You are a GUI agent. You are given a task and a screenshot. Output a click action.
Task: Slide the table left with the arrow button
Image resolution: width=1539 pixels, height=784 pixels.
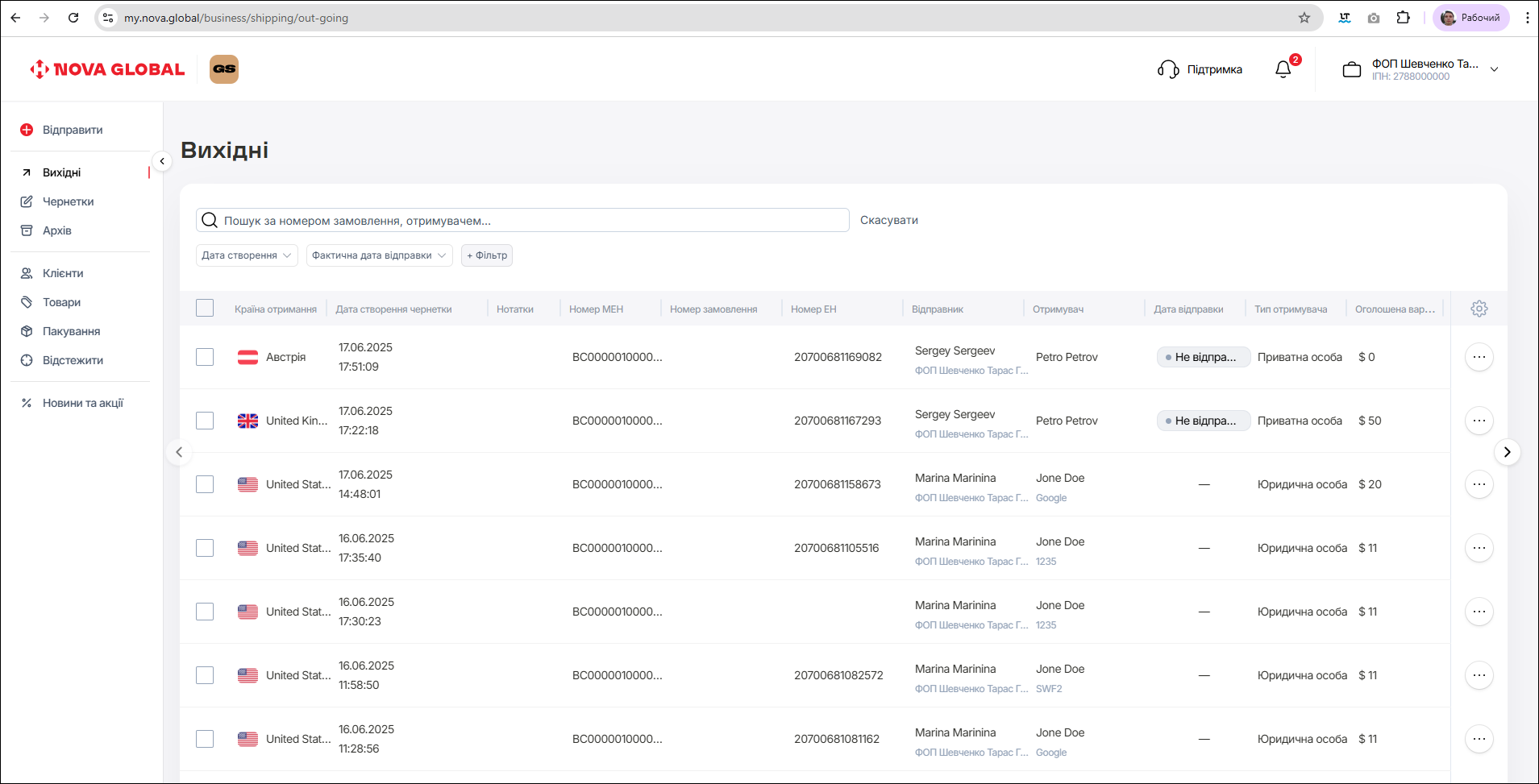coord(179,452)
